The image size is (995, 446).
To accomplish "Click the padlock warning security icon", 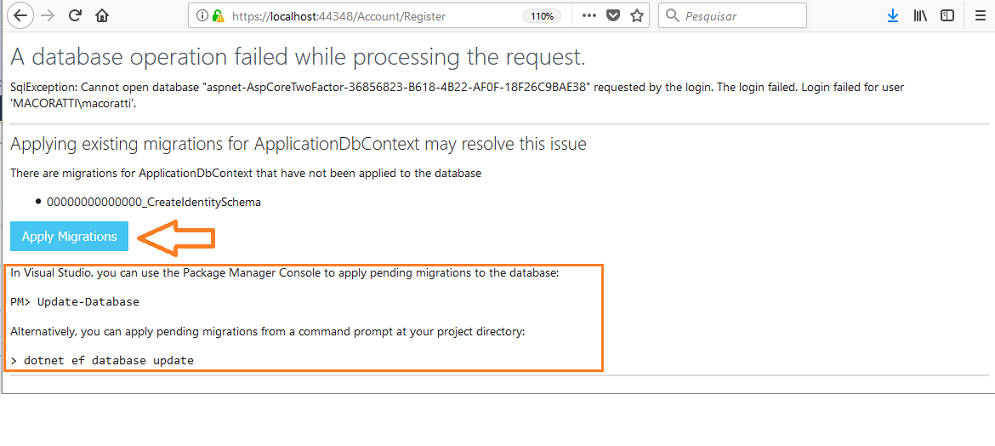I will pos(218,16).
